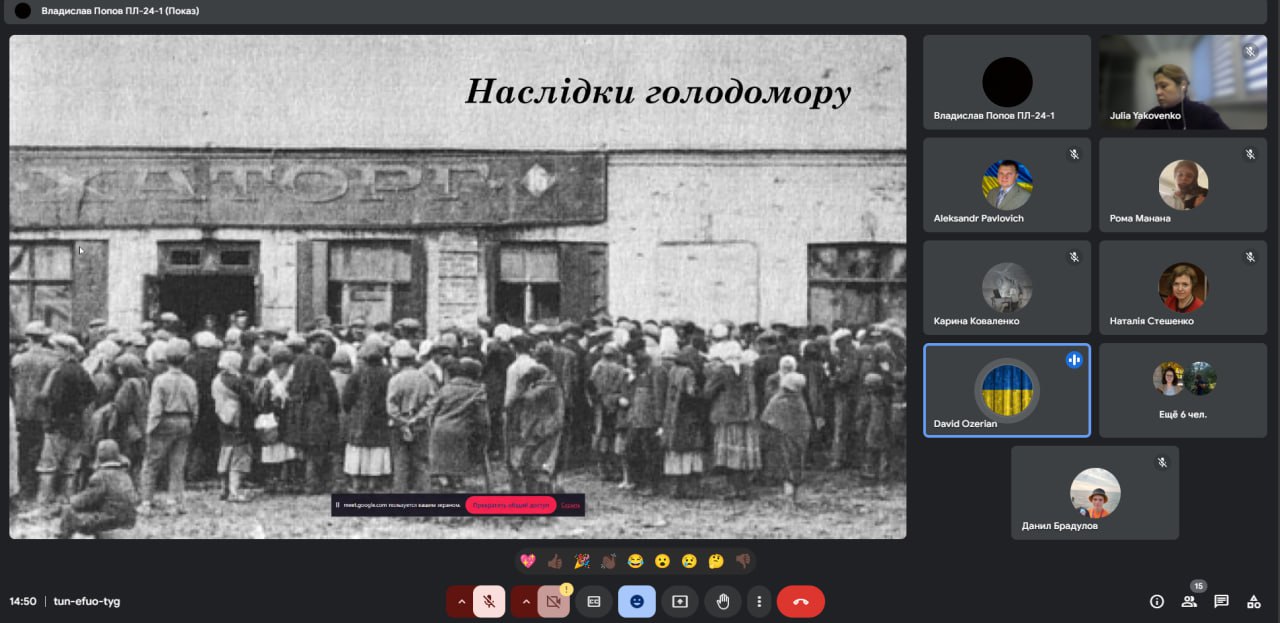Click the clock showing 14:50

coord(23,601)
